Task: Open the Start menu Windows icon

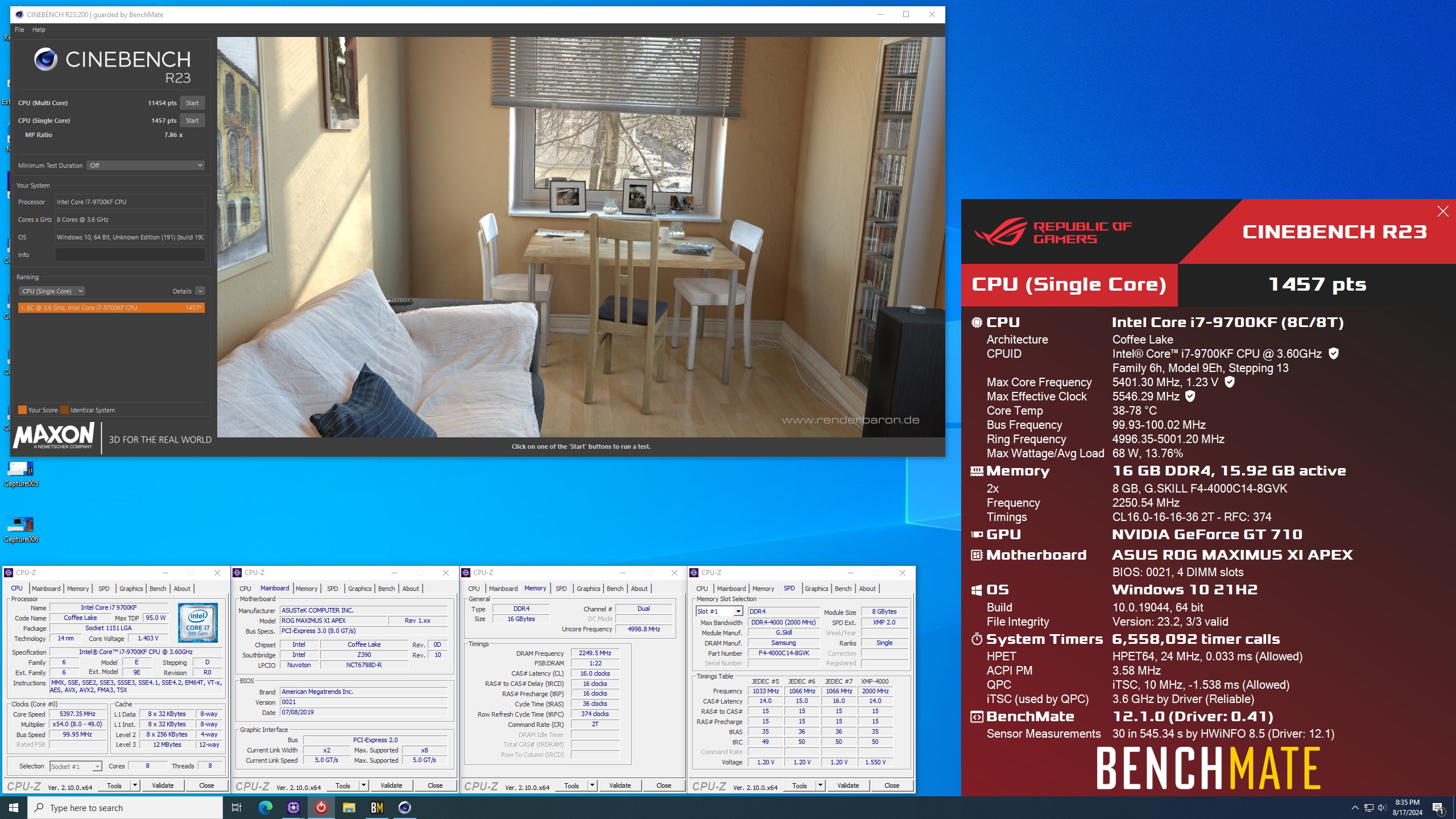Action: click(14, 808)
